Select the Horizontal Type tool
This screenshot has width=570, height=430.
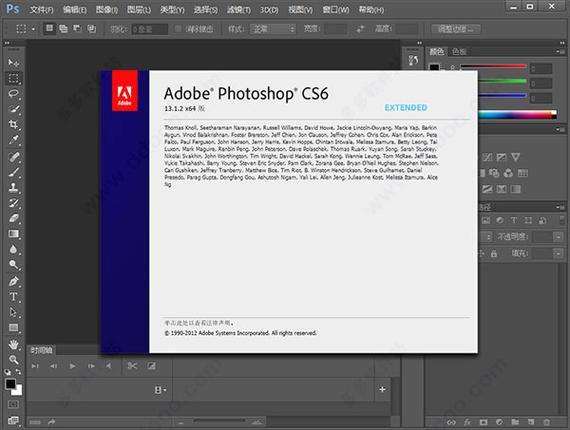click(13, 297)
